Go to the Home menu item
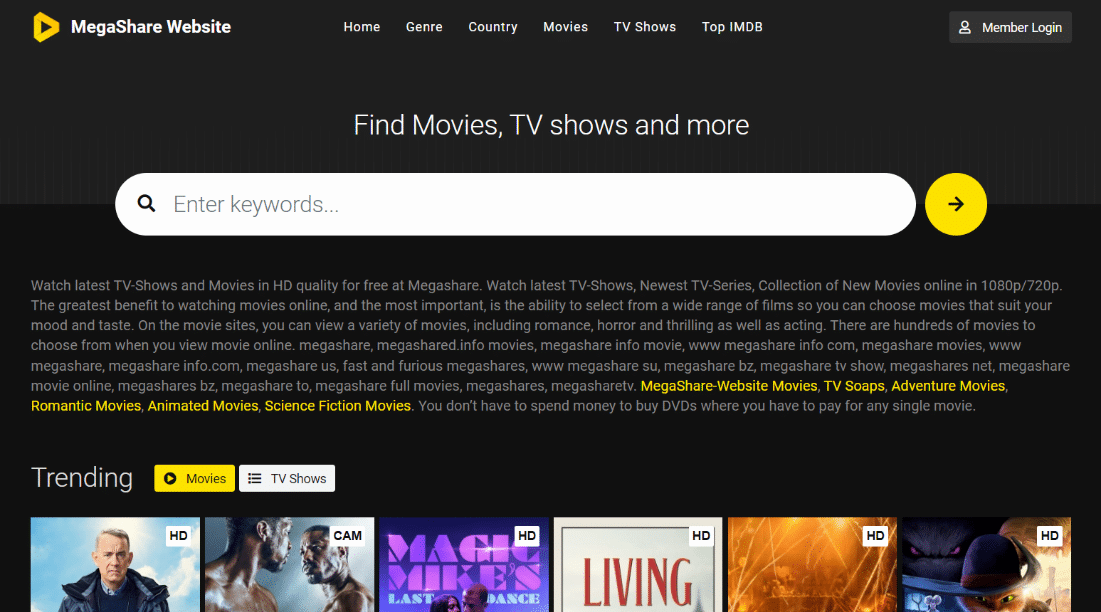Image resolution: width=1101 pixels, height=612 pixels. (361, 27)
